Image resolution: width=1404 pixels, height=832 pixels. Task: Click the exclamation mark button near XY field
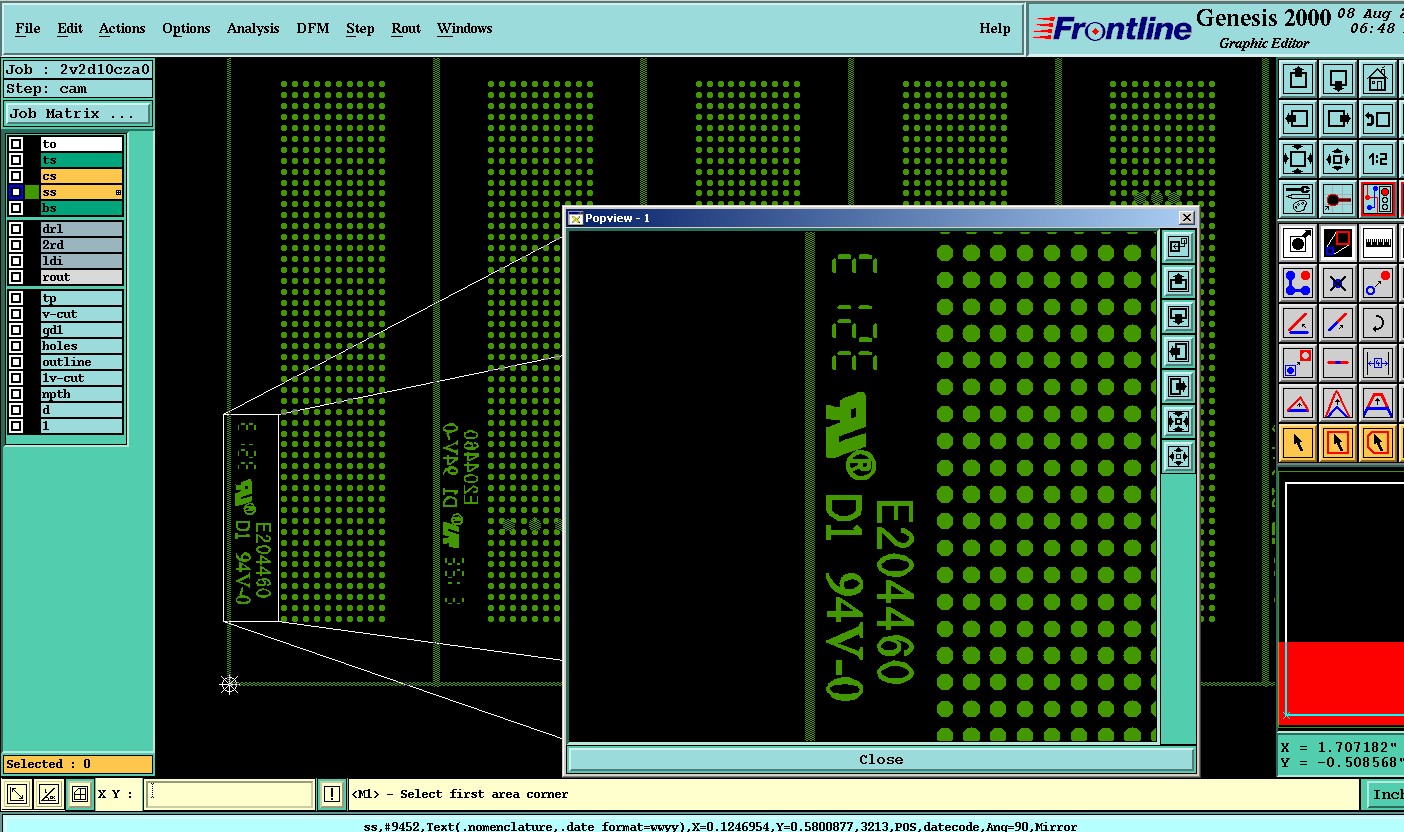pos(332,795)
